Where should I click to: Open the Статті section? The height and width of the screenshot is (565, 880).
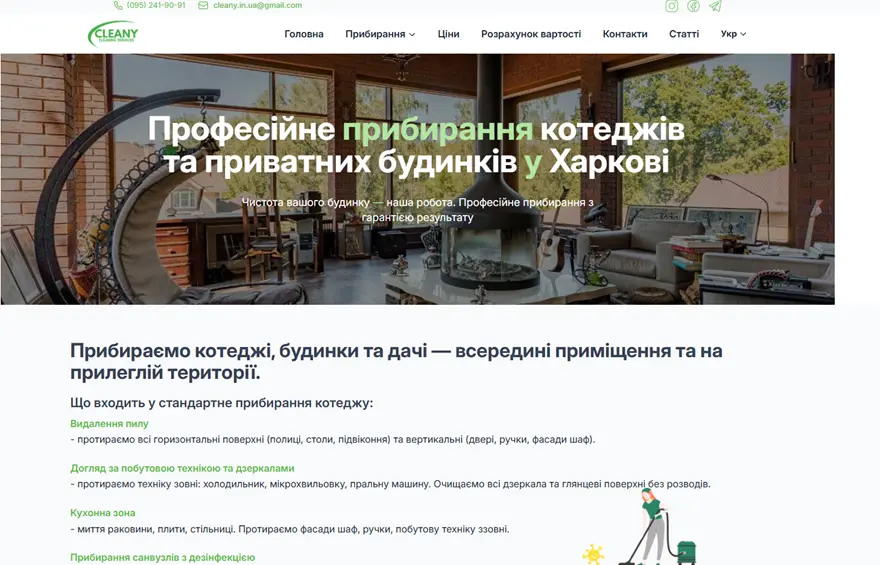point(684,34)
